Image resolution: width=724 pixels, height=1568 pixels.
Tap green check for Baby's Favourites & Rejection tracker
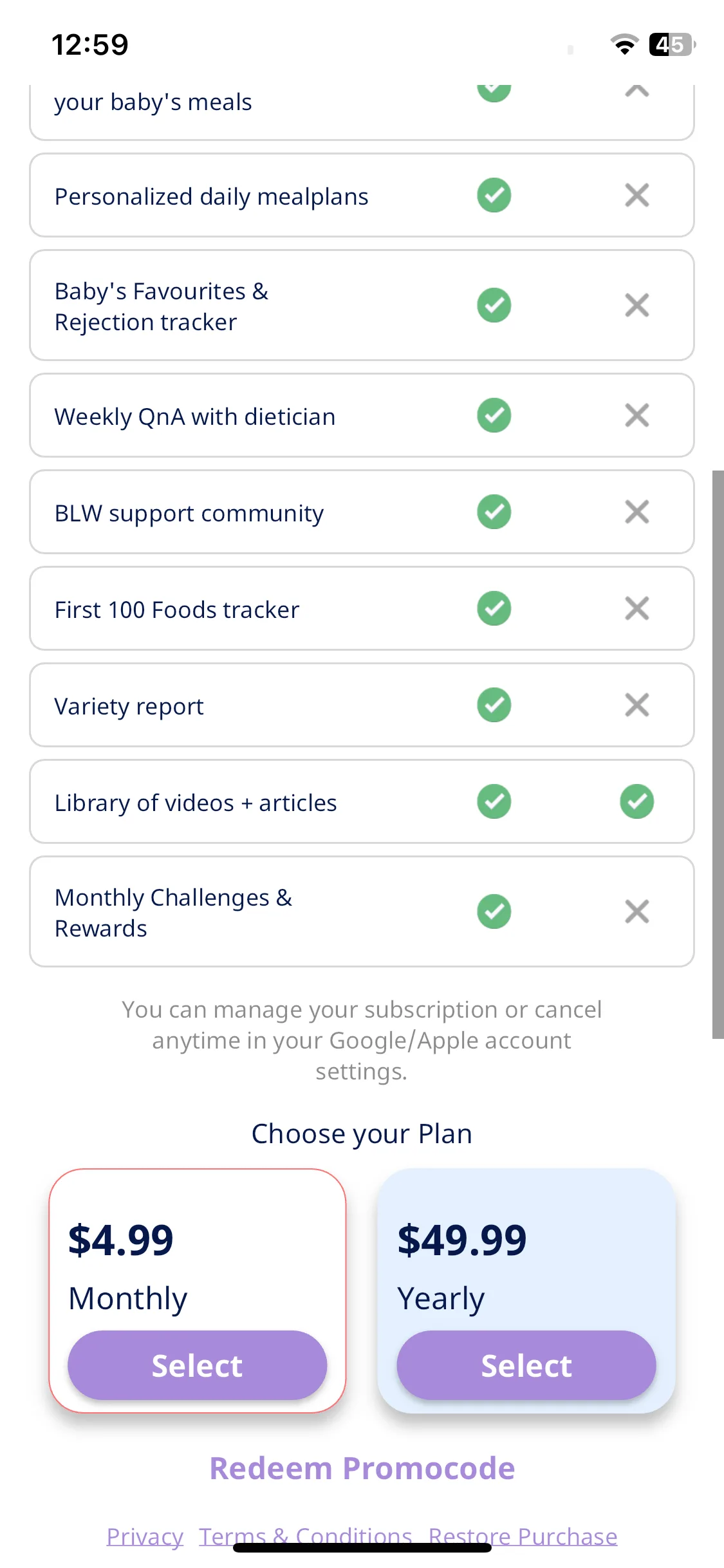tap(494, 305)
